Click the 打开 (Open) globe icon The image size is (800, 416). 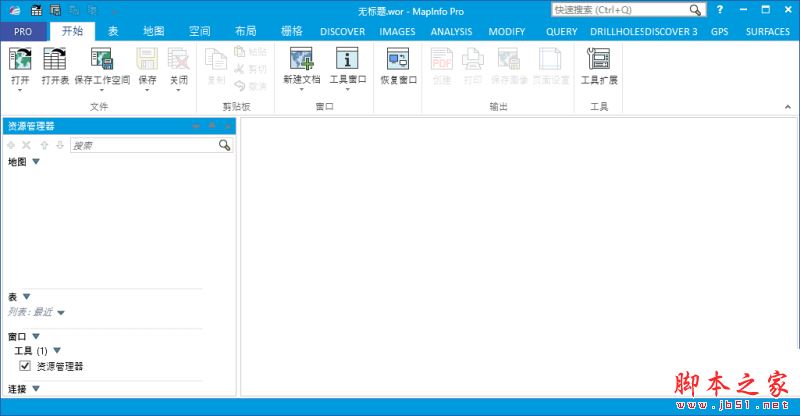click(20, 59)
